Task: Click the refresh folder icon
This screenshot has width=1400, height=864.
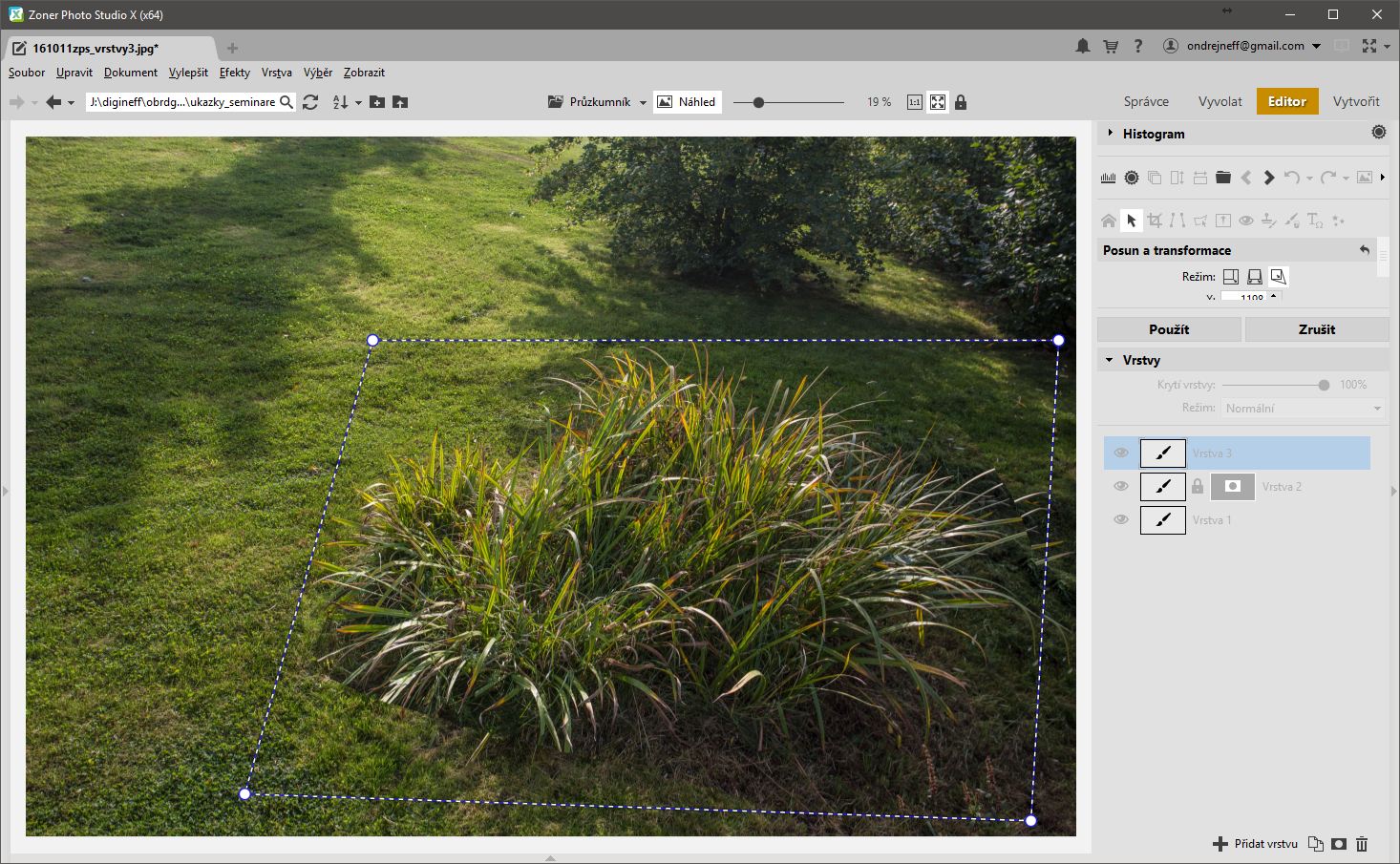Action: point(310,102)
